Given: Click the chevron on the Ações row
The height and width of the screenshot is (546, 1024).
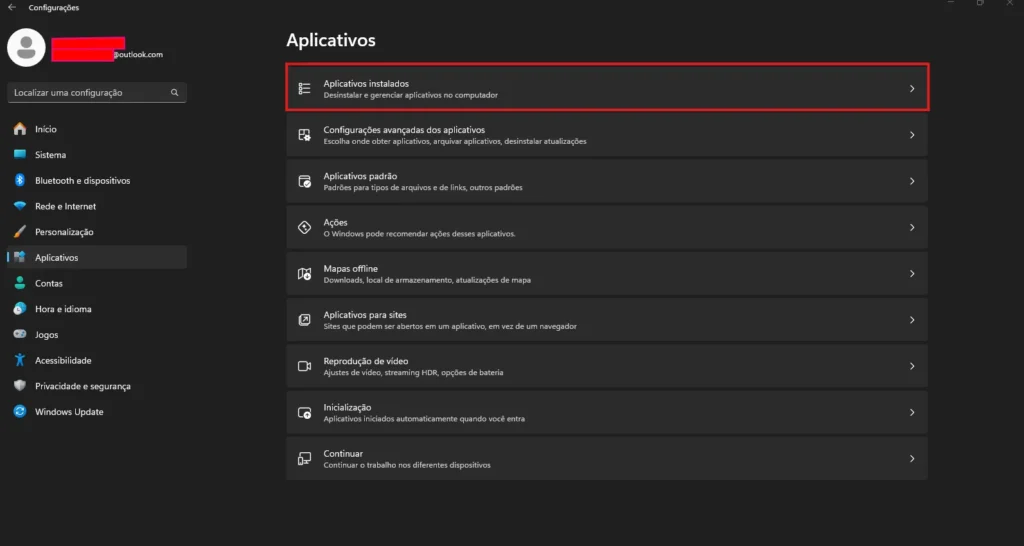Looking at the screenshot, I should point(912,227).
